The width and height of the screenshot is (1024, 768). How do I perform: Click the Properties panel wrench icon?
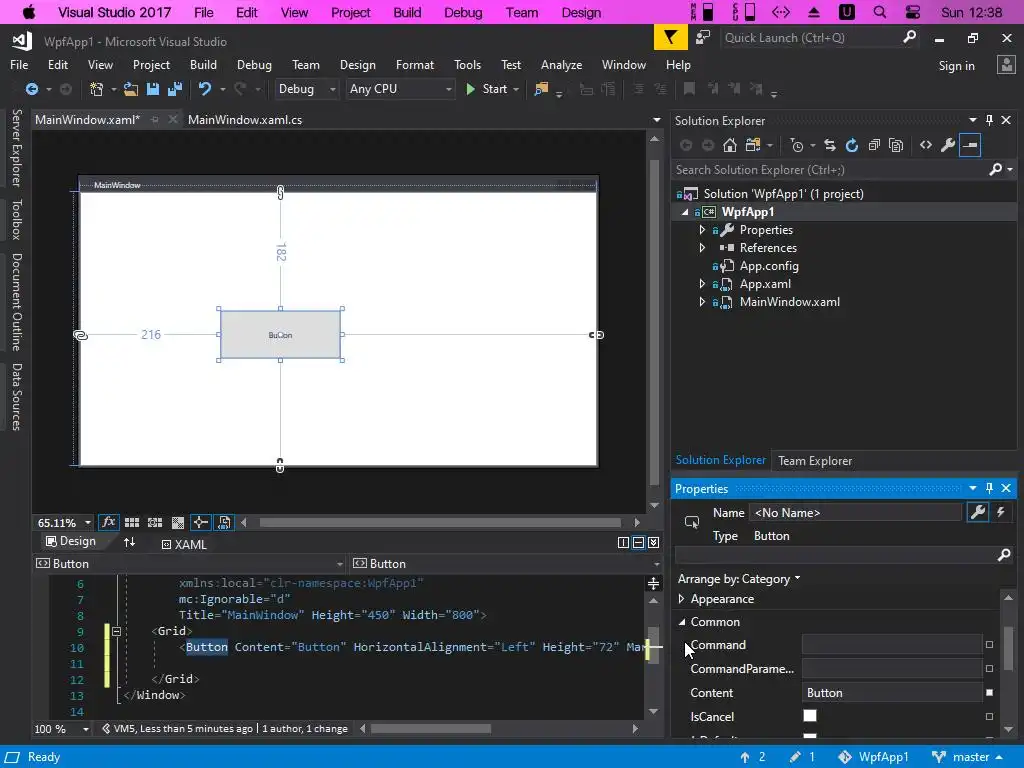(978, 512)
